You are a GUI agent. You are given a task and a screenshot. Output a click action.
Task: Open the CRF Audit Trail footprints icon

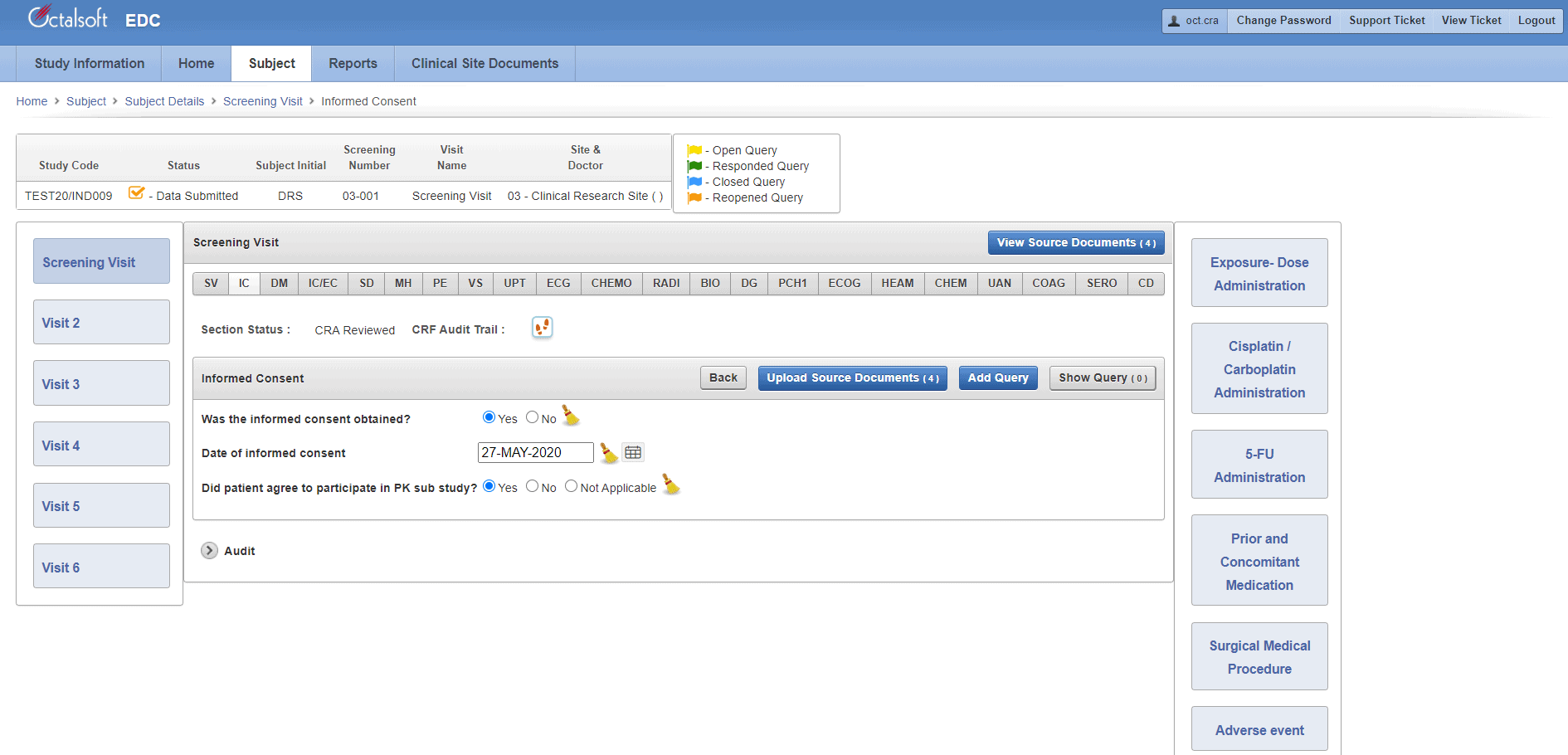(542, 328)
